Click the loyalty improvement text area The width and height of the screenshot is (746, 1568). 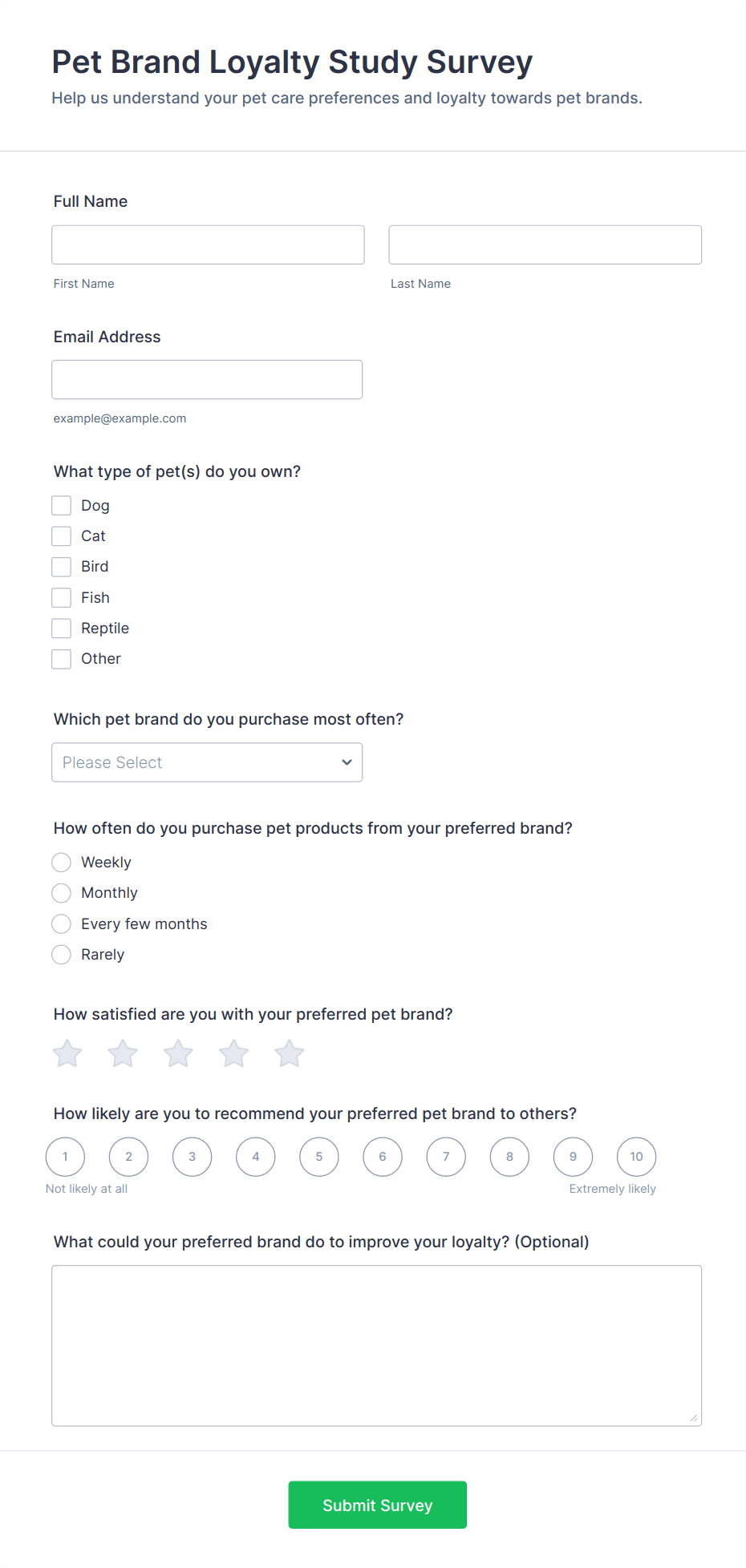tap(377, 1346)
